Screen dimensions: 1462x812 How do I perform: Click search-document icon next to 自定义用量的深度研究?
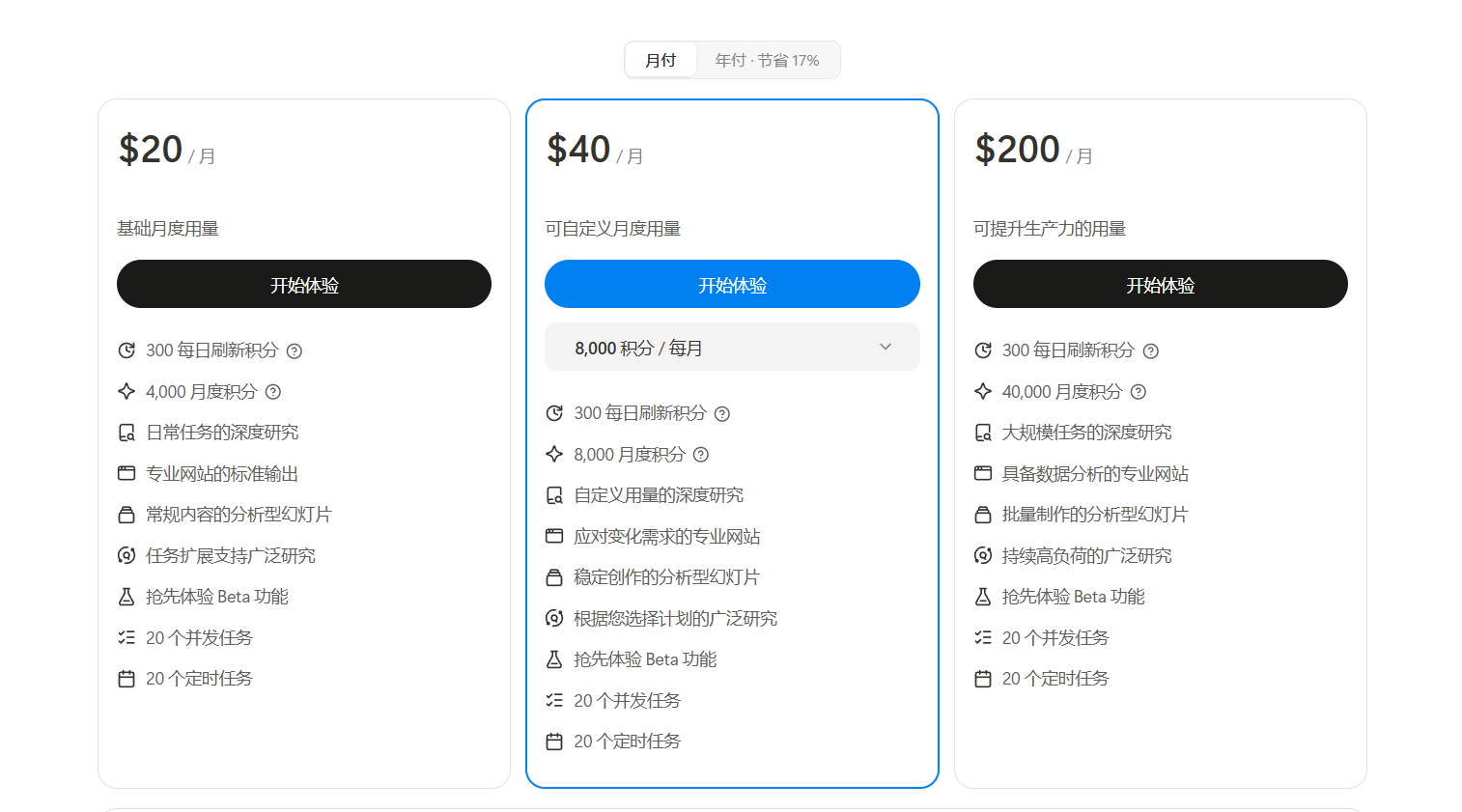pos(554,495)
